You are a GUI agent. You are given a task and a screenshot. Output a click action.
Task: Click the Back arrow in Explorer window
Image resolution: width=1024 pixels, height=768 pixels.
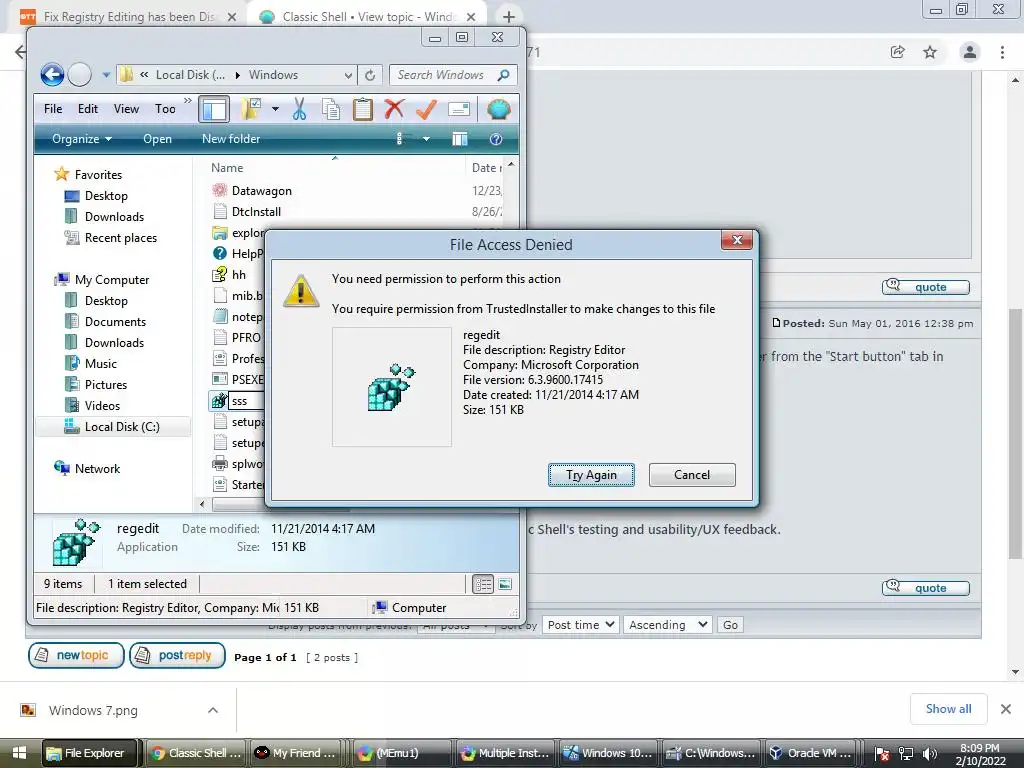pos(52,74)
